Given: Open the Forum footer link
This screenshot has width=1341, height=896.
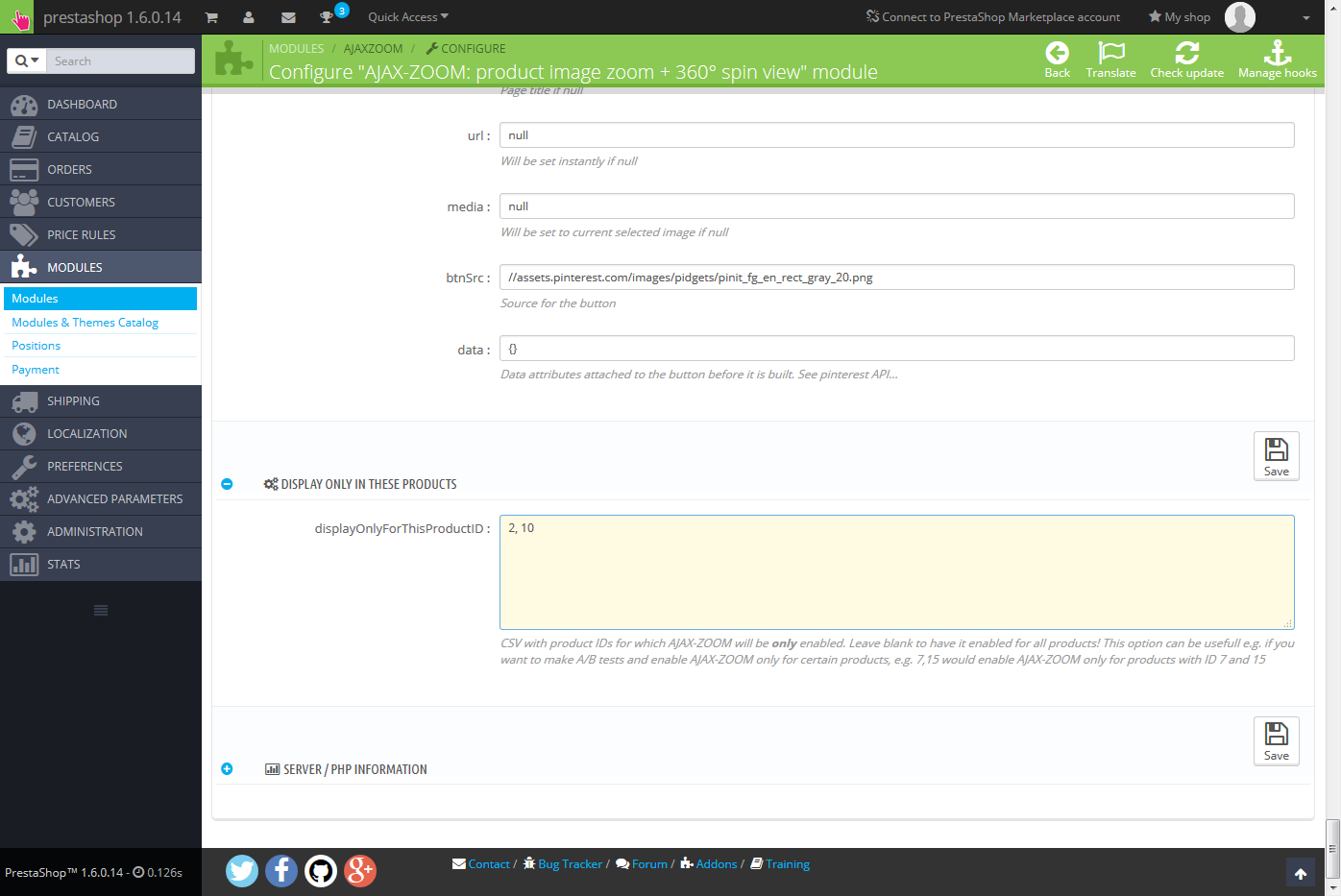Looking at the screenshot, I should [x=642, y=864].
